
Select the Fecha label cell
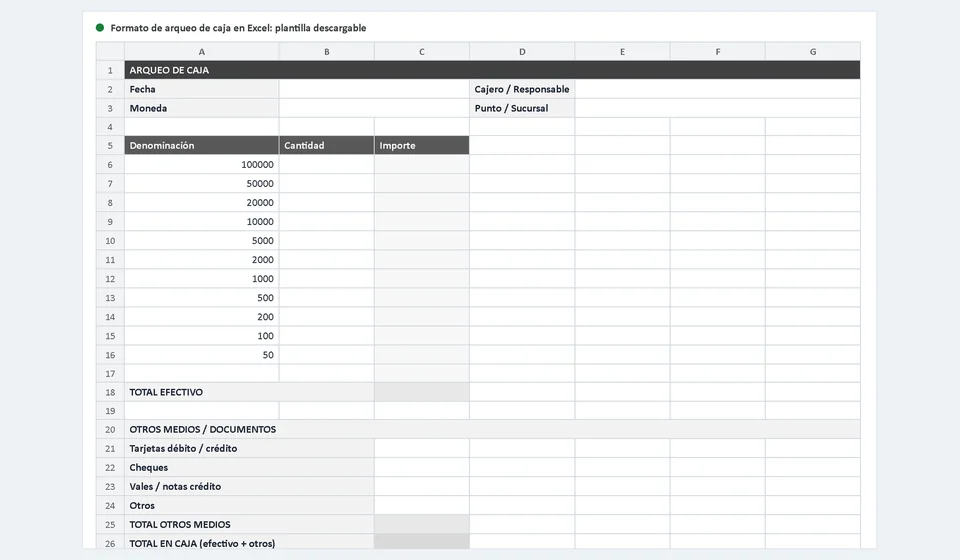[201, 89]
